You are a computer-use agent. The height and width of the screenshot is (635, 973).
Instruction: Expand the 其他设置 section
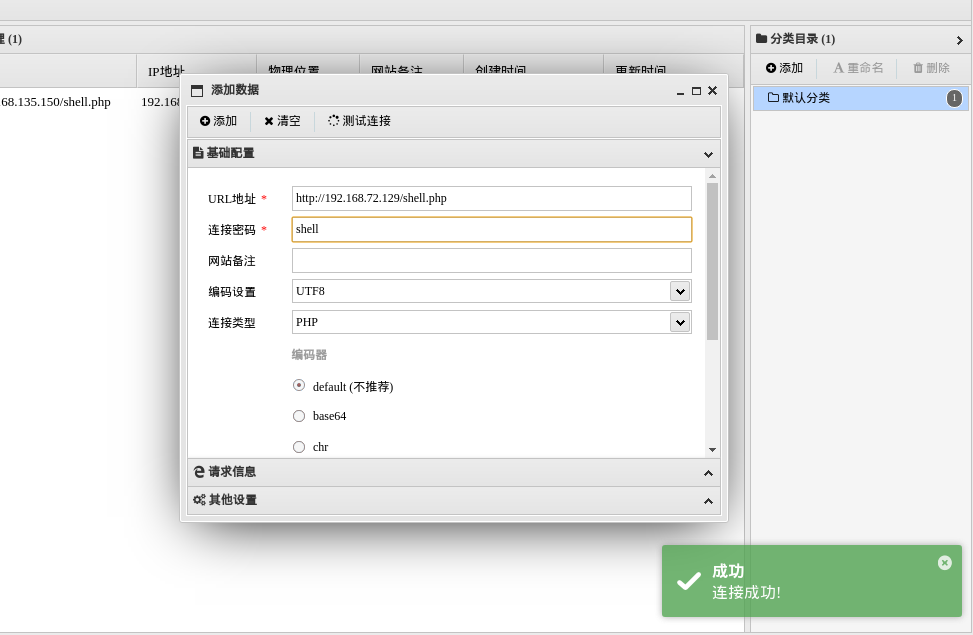pos(454,500)
